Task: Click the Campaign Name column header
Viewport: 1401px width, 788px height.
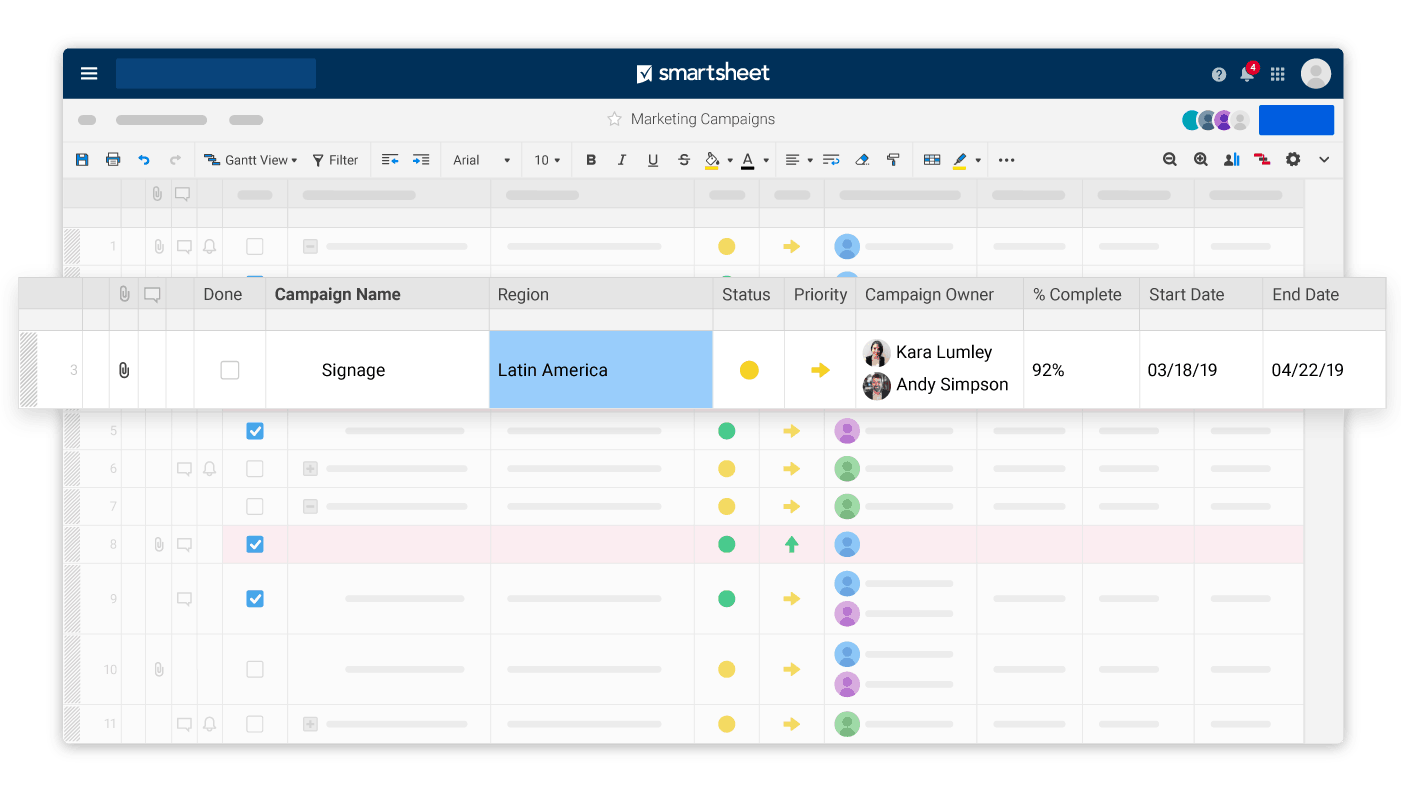Action: [x=337, y=294]
